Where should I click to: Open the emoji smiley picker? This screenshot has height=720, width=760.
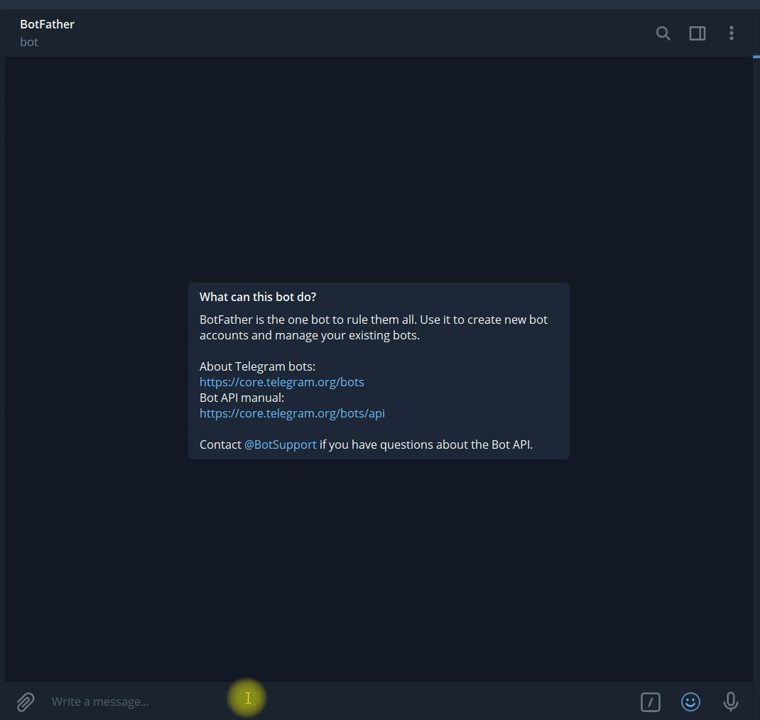click(691, 702)
